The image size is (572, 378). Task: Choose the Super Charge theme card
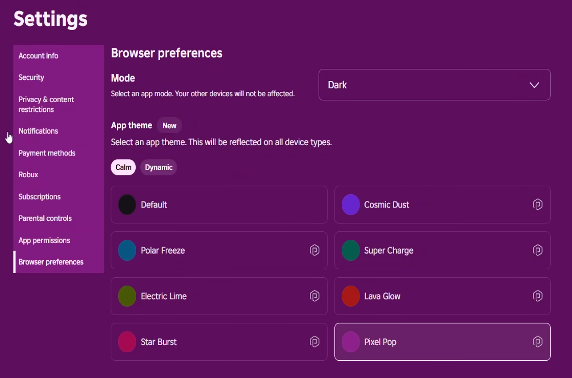[442, 250]
